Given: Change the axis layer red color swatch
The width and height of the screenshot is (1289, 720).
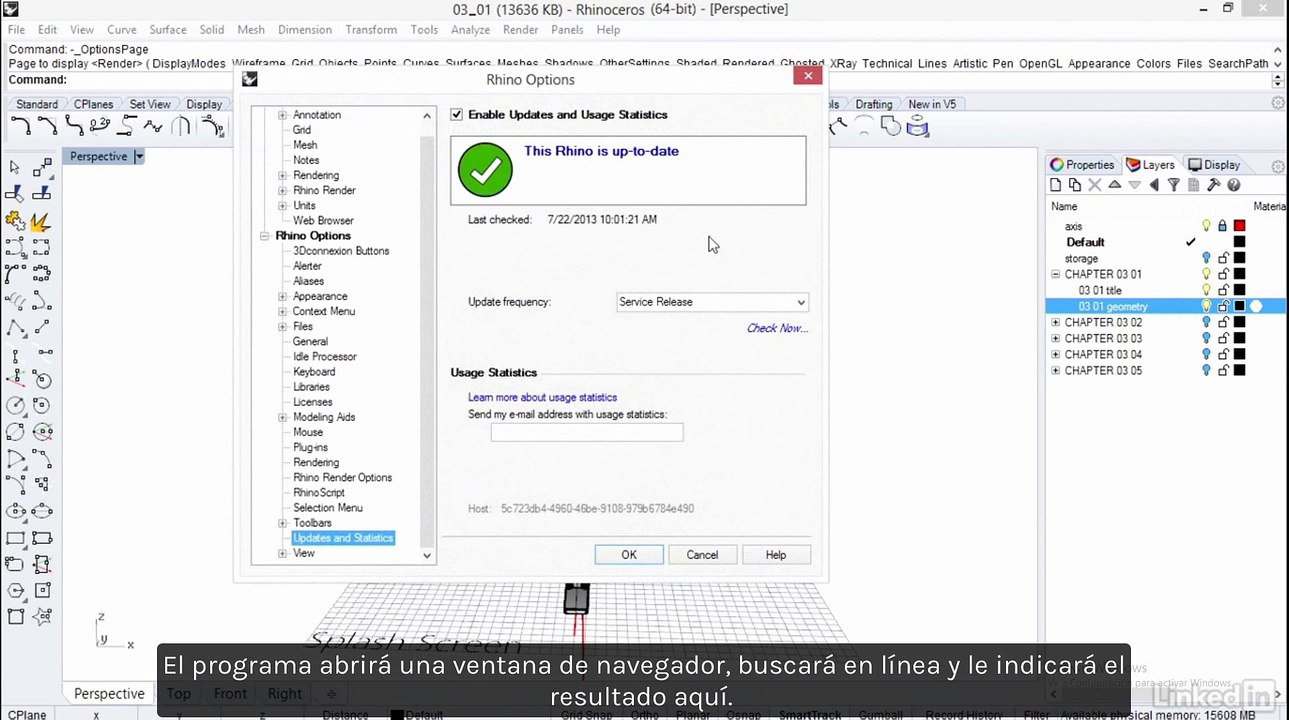Looking at the screenshot, I should pos(1240,226).
